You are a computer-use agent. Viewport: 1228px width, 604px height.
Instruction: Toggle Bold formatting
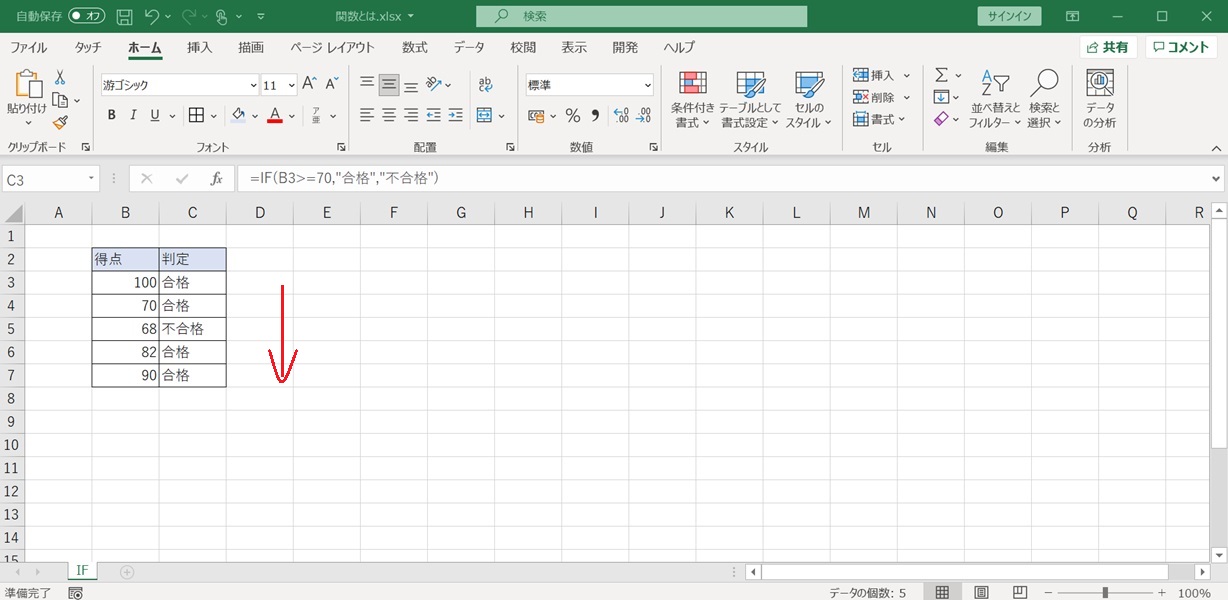(111, 116)
